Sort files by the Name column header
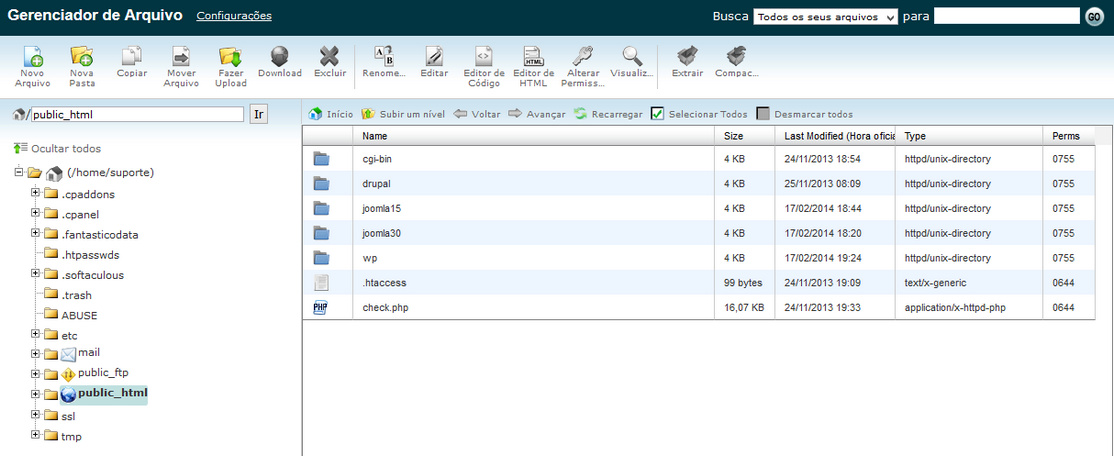 coord(375,136)
